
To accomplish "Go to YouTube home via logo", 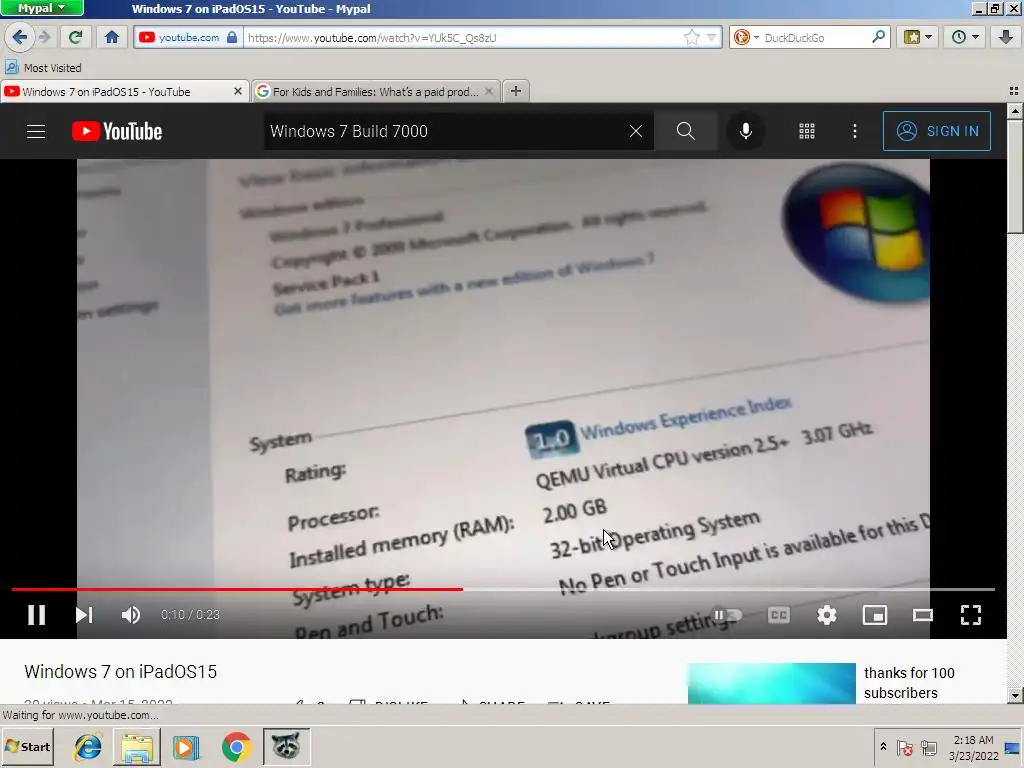I will point(117,131).
